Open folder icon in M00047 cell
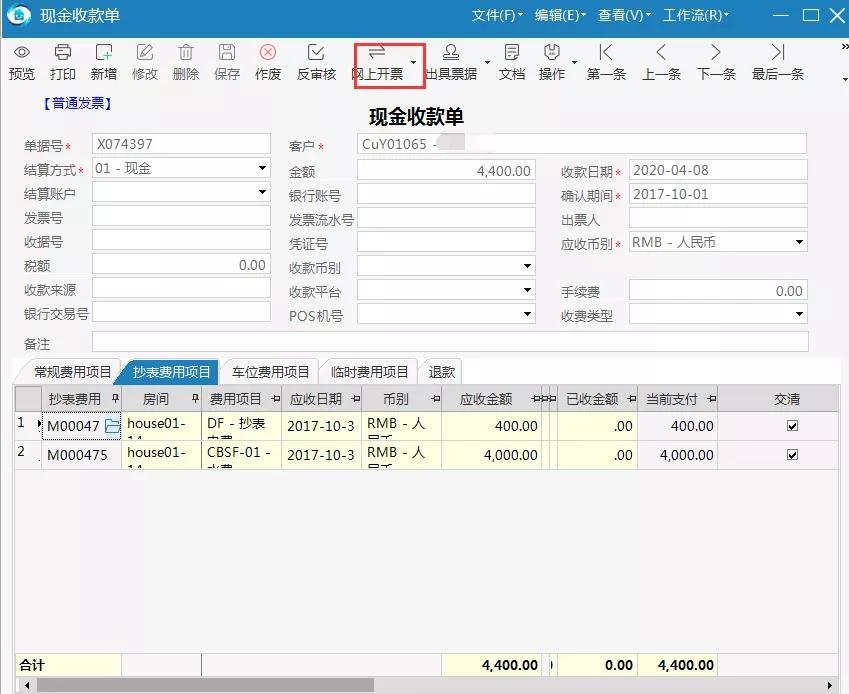Image resolution: width=849 pixels, height=694 pixels. 112,426
